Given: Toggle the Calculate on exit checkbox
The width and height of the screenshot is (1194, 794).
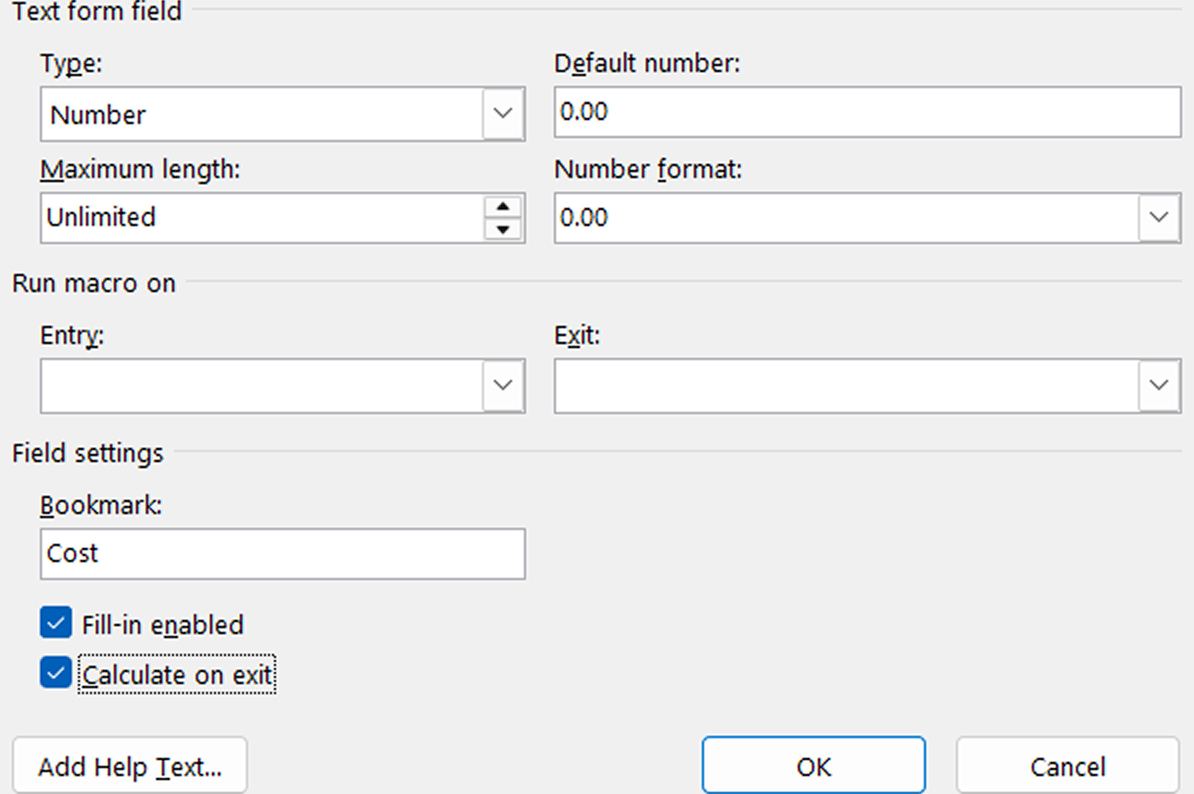Looking at the screenshot, I should point(56,674).
